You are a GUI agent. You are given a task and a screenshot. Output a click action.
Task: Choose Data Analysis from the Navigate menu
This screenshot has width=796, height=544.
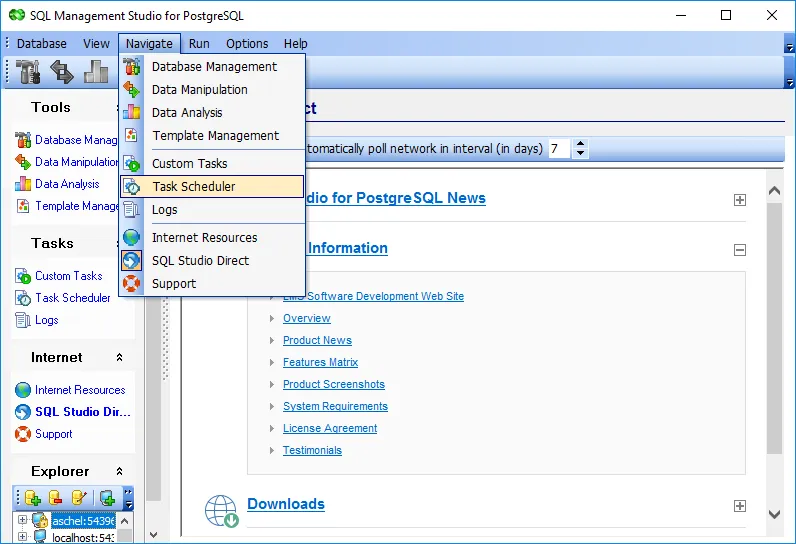pos(212,113)
